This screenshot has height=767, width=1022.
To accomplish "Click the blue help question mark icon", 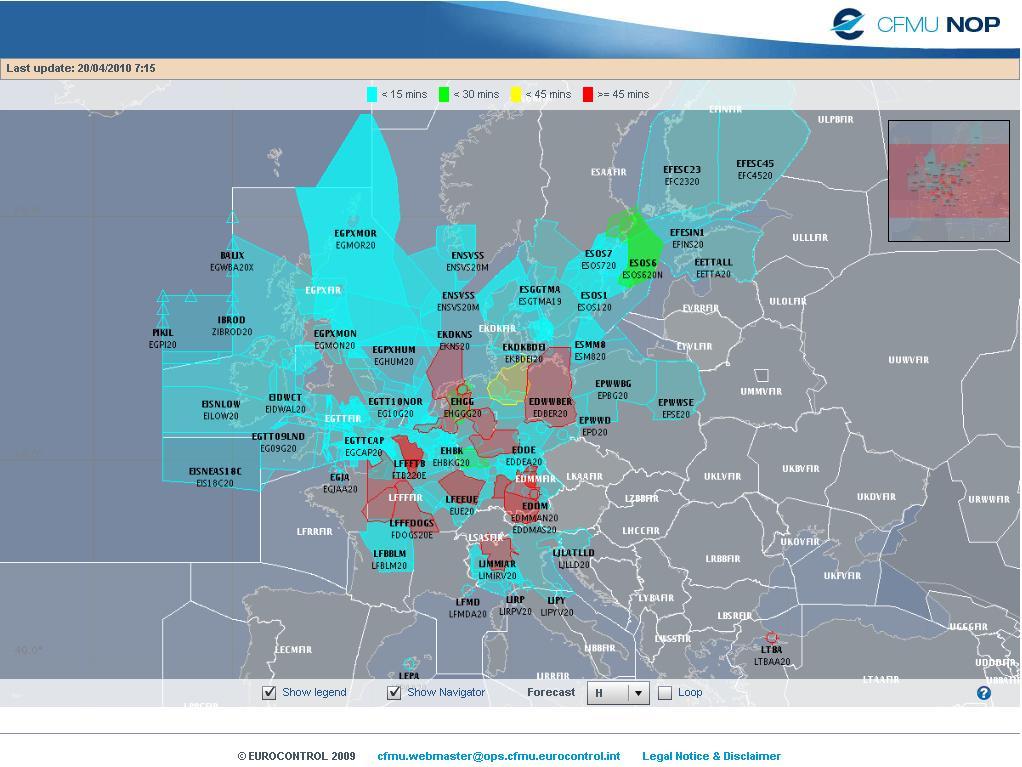I will tap(984, 693).
